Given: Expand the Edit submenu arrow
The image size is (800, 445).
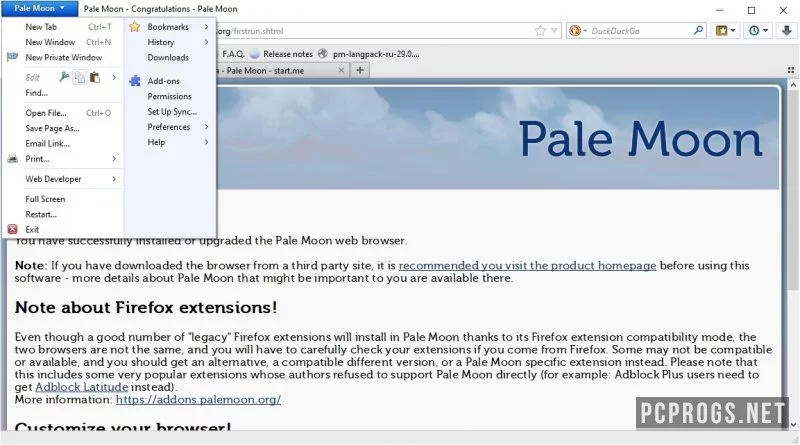Looking at the screenshot, I should coord(114,78).
